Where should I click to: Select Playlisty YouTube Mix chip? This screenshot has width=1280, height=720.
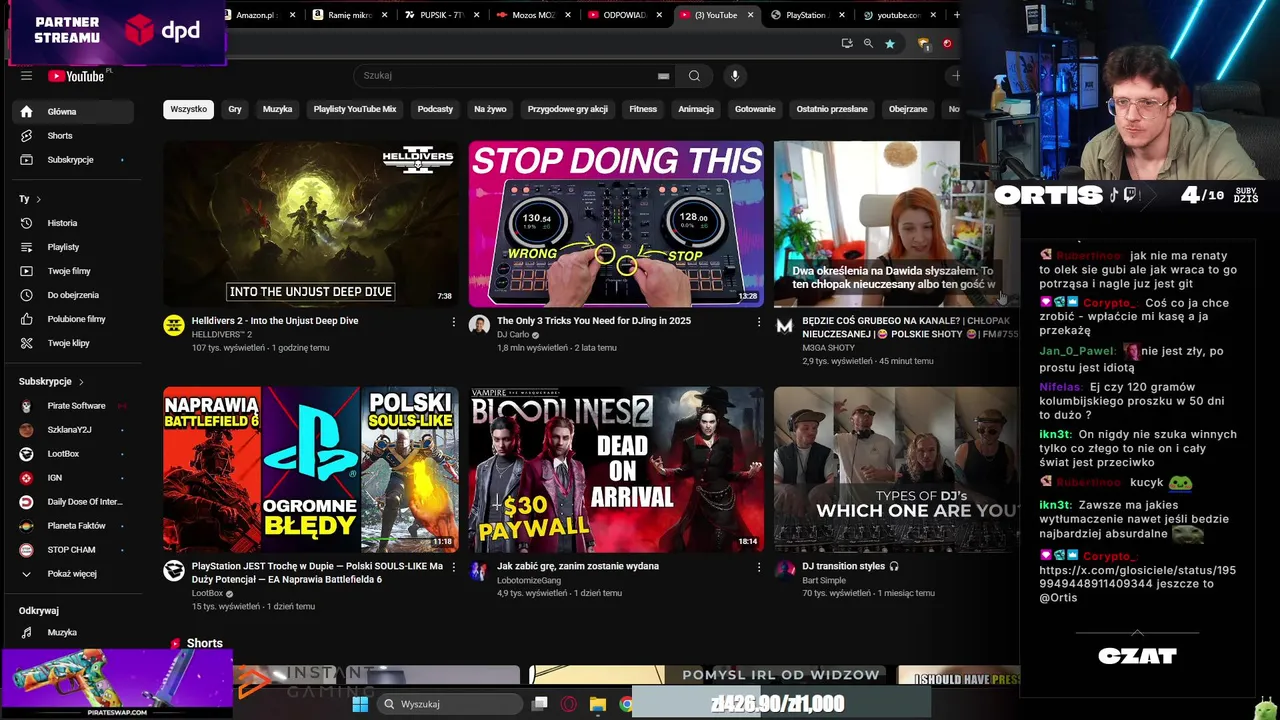[x=355, y=109]
